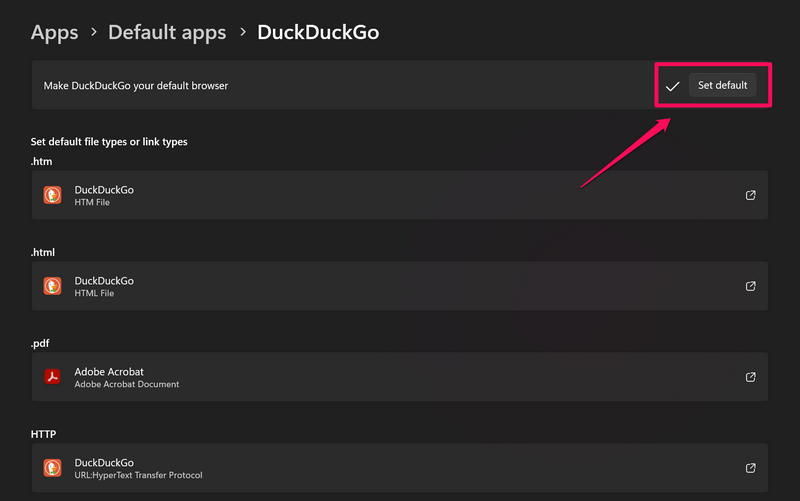Choose the Adobe Acrobat Document entry

coord(126,377)
